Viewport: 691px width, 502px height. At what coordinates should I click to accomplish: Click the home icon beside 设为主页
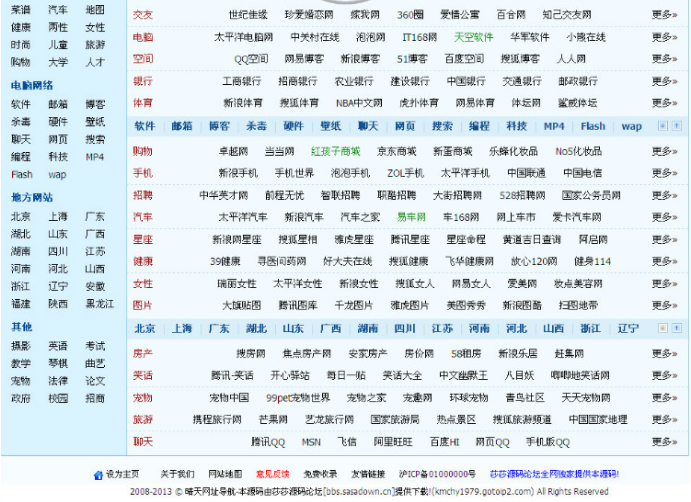pos(98,475)
